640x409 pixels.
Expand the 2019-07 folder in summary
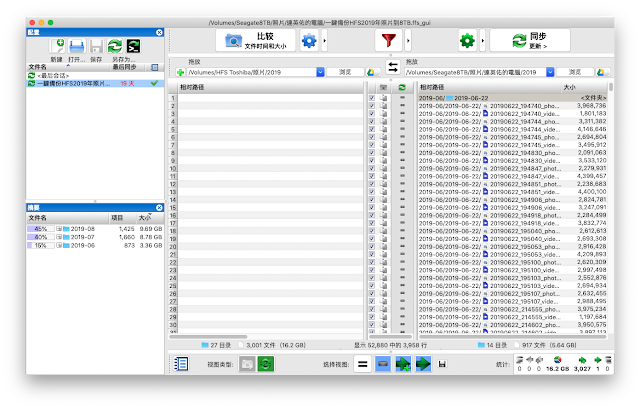click(x=59, y=237)
